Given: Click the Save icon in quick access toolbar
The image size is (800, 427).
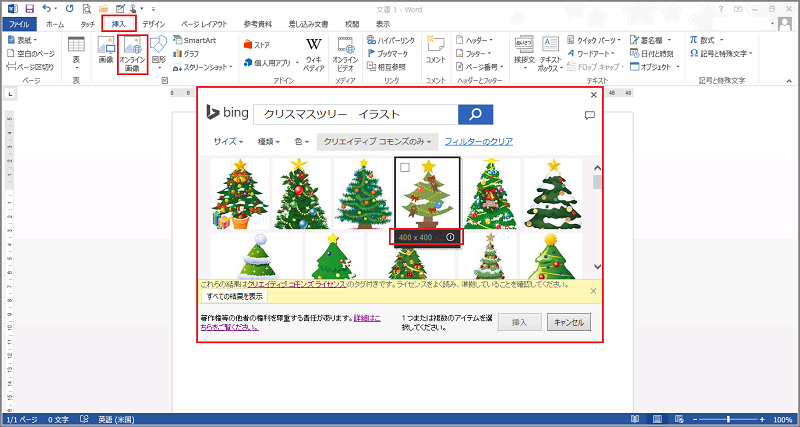Looking at the screenshot, I should (29, 7).
